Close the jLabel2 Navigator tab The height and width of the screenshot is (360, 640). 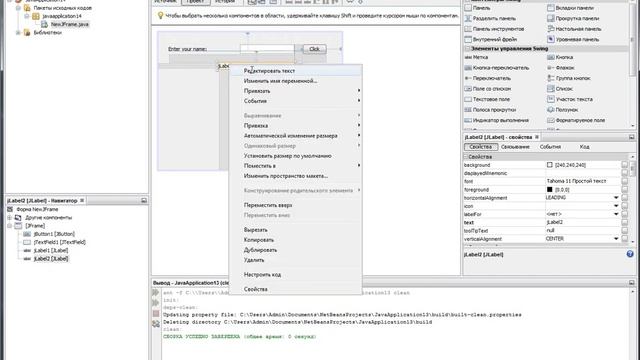tap(82, 200)
